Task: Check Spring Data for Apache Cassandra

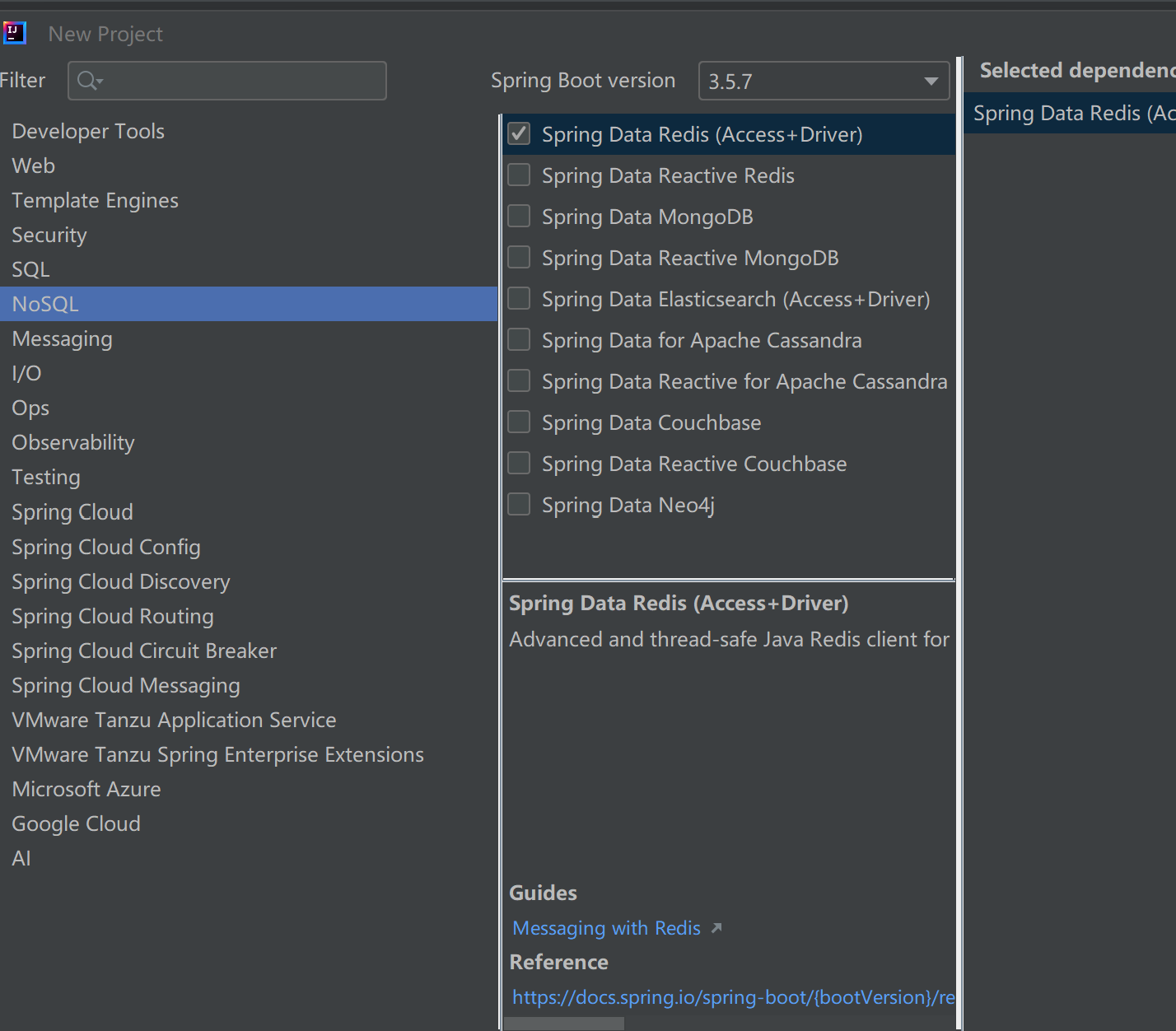Action: 519,339
